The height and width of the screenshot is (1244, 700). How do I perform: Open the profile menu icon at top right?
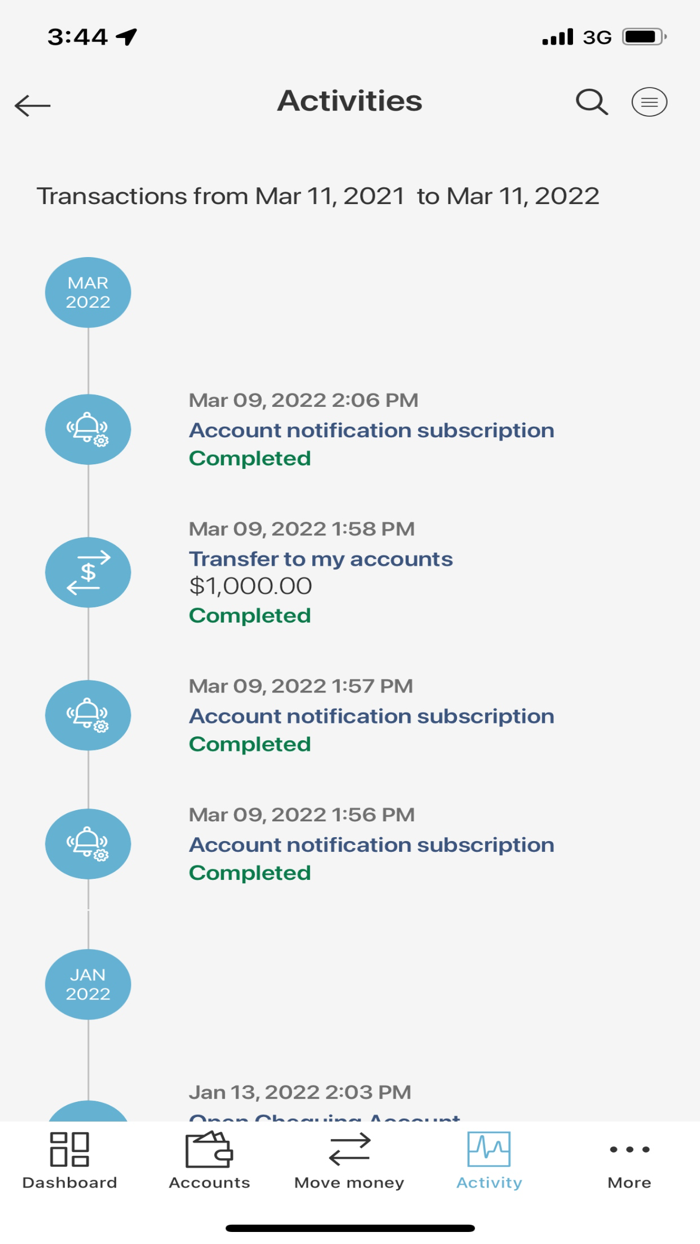pyautogui.click(x=649, y=102)
